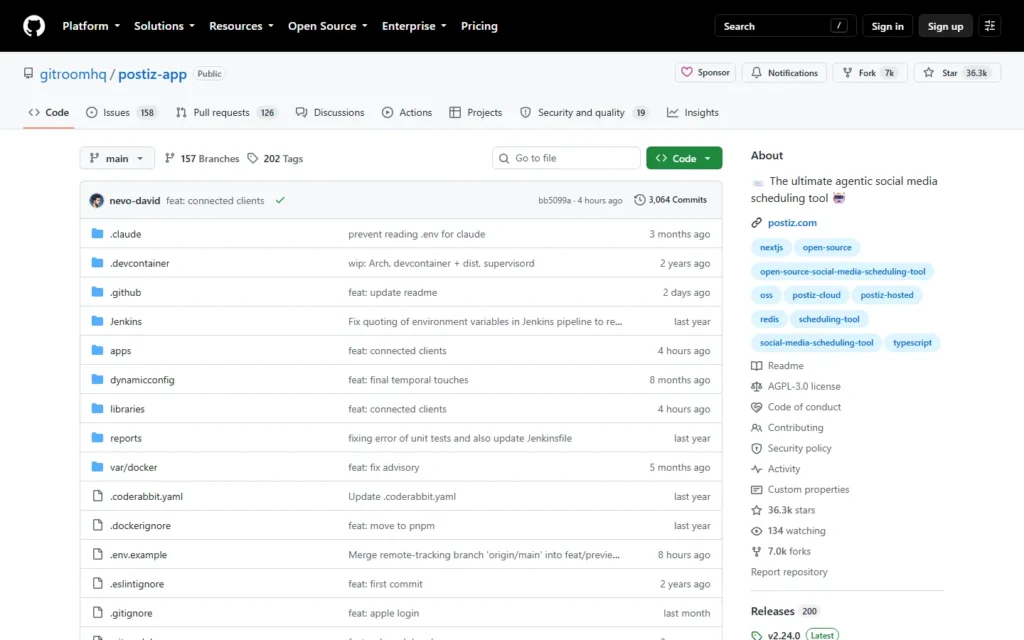Click the Notifications bell button
1024x640 pixels.
pyautogui.click(x=784, y=72)
